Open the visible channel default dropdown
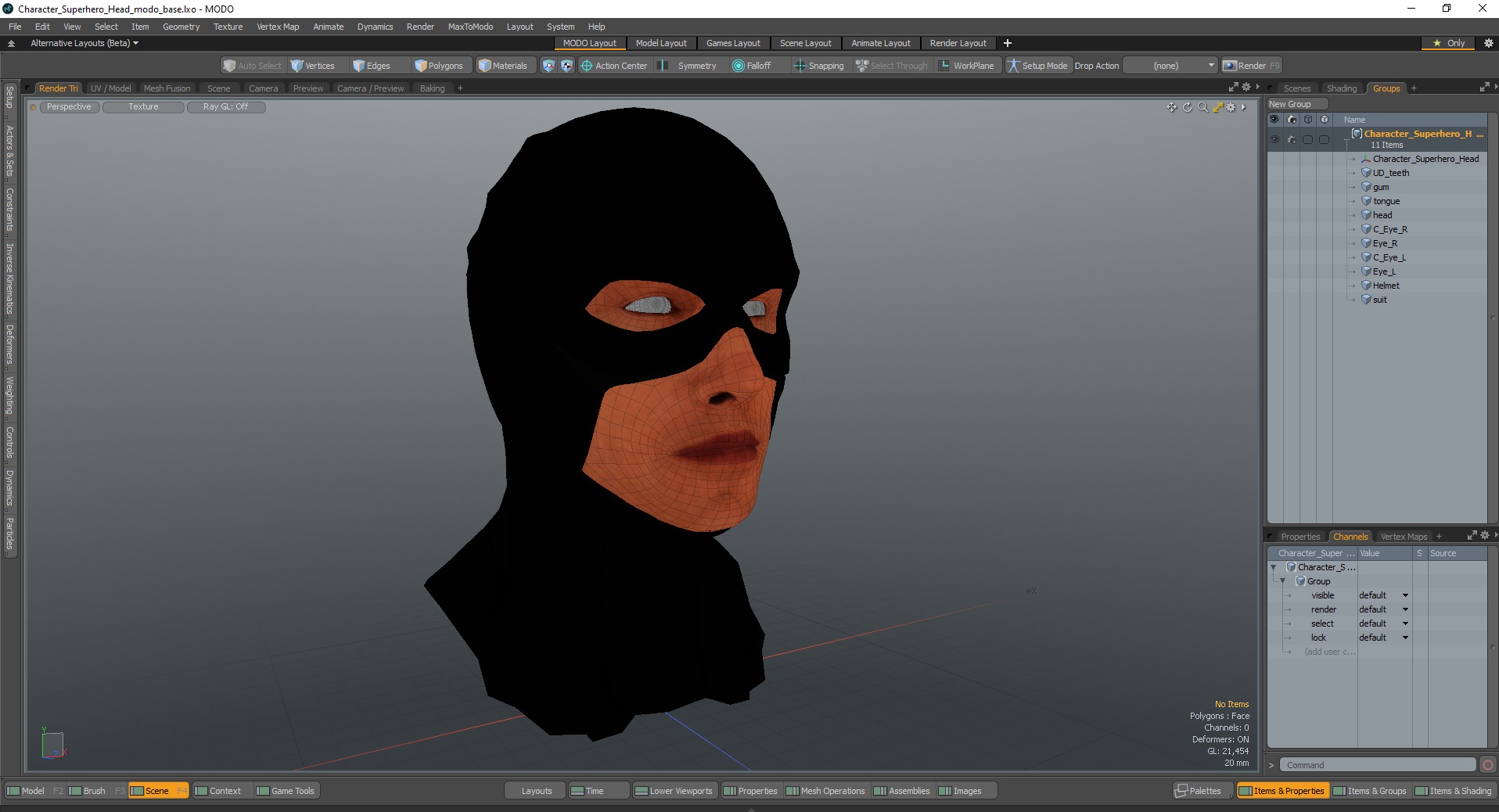Viewport: 1499px width, 812px height. (x=1384, y=595)
